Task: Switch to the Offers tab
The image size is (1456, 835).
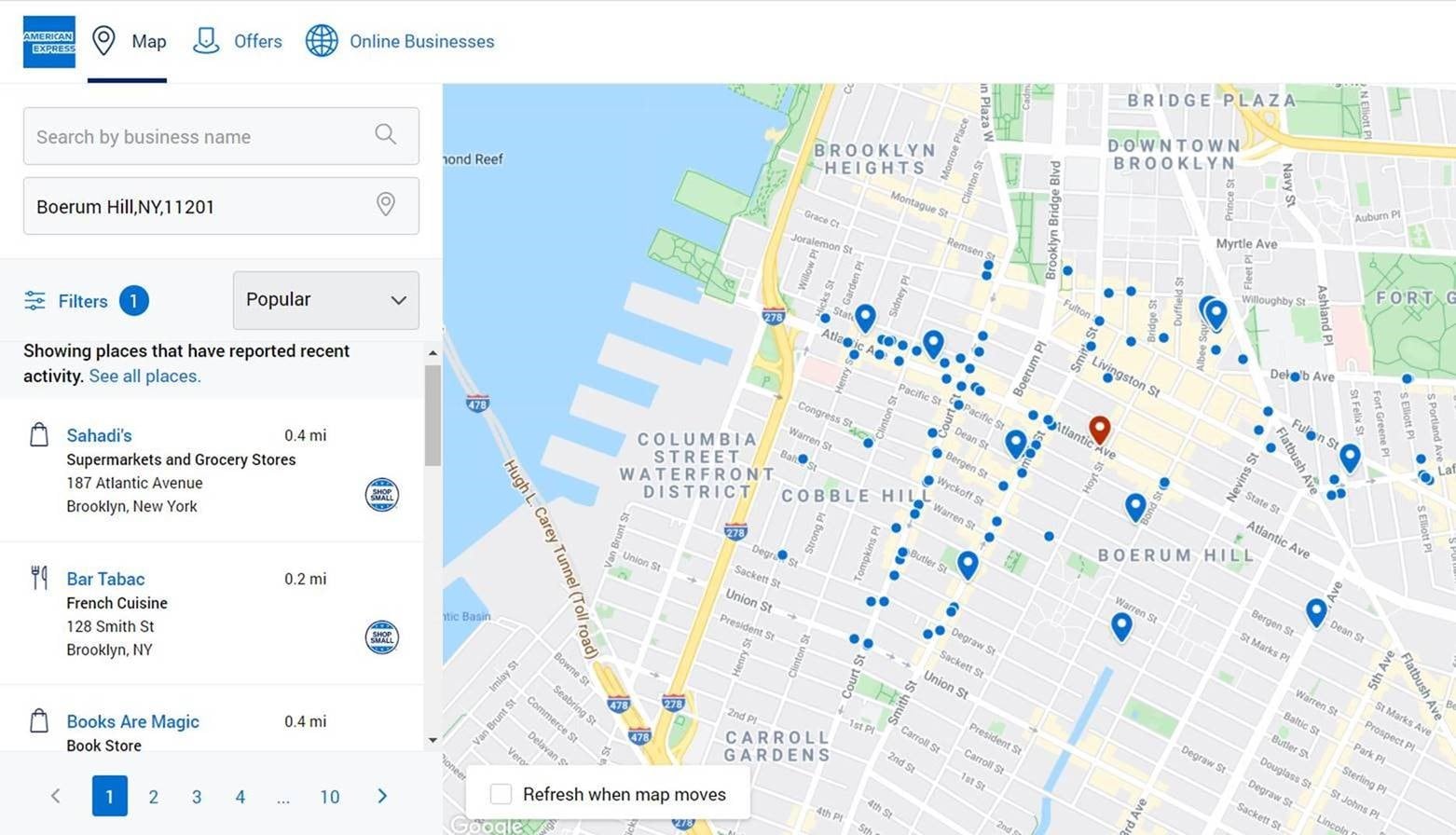Action: point(238,42)
